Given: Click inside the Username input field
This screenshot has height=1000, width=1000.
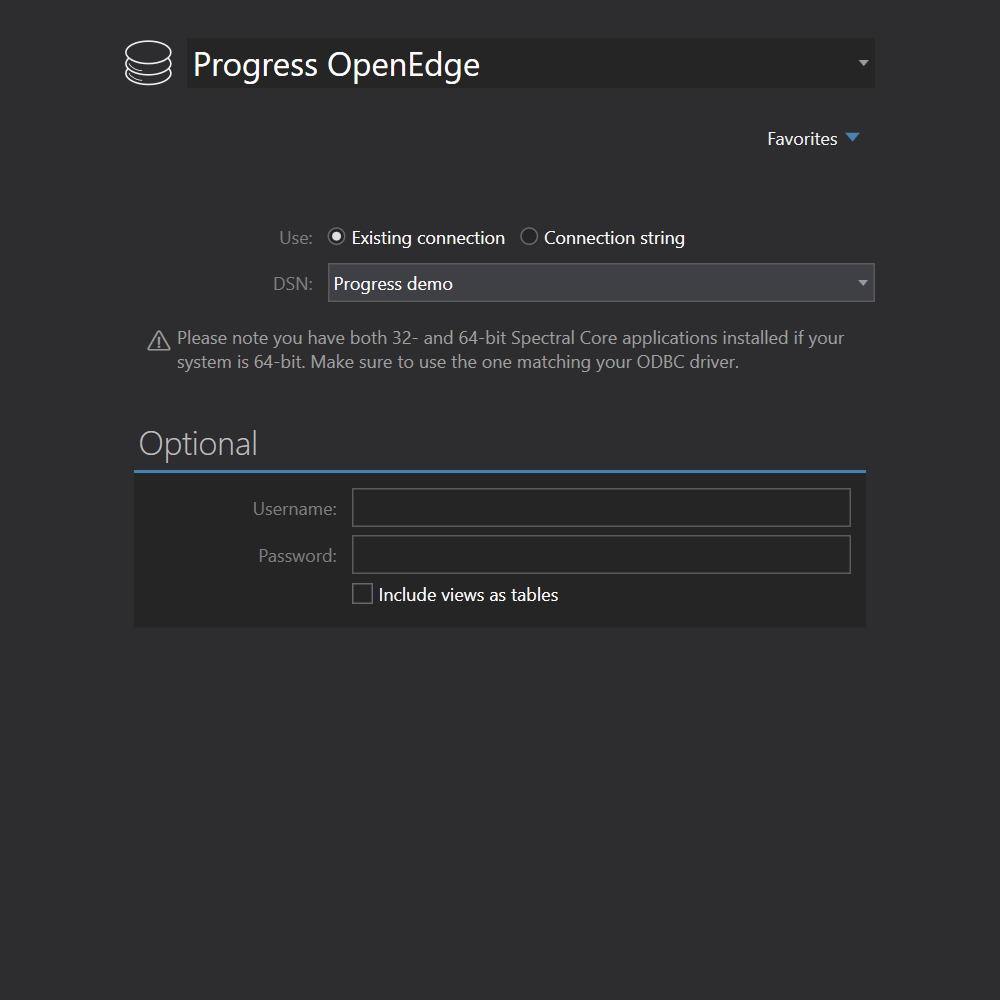Looking at the screenshot, I should click(601, 508).
